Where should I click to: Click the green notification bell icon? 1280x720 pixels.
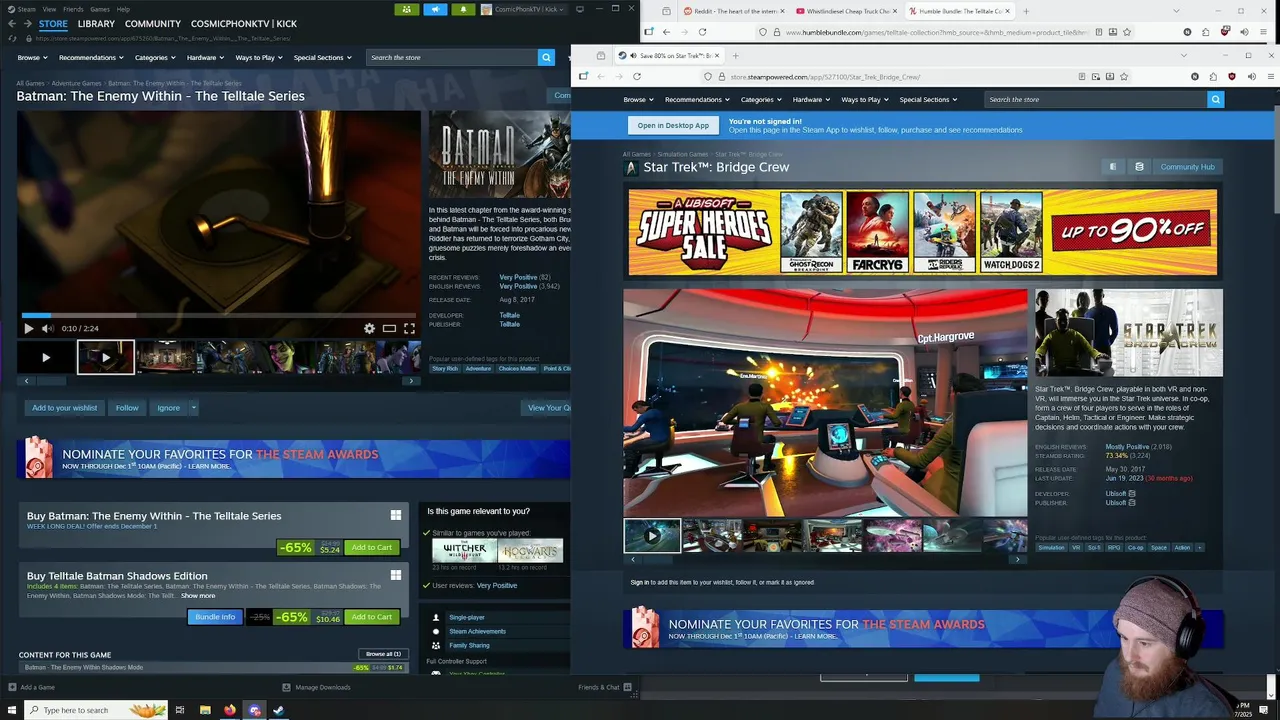463,9
